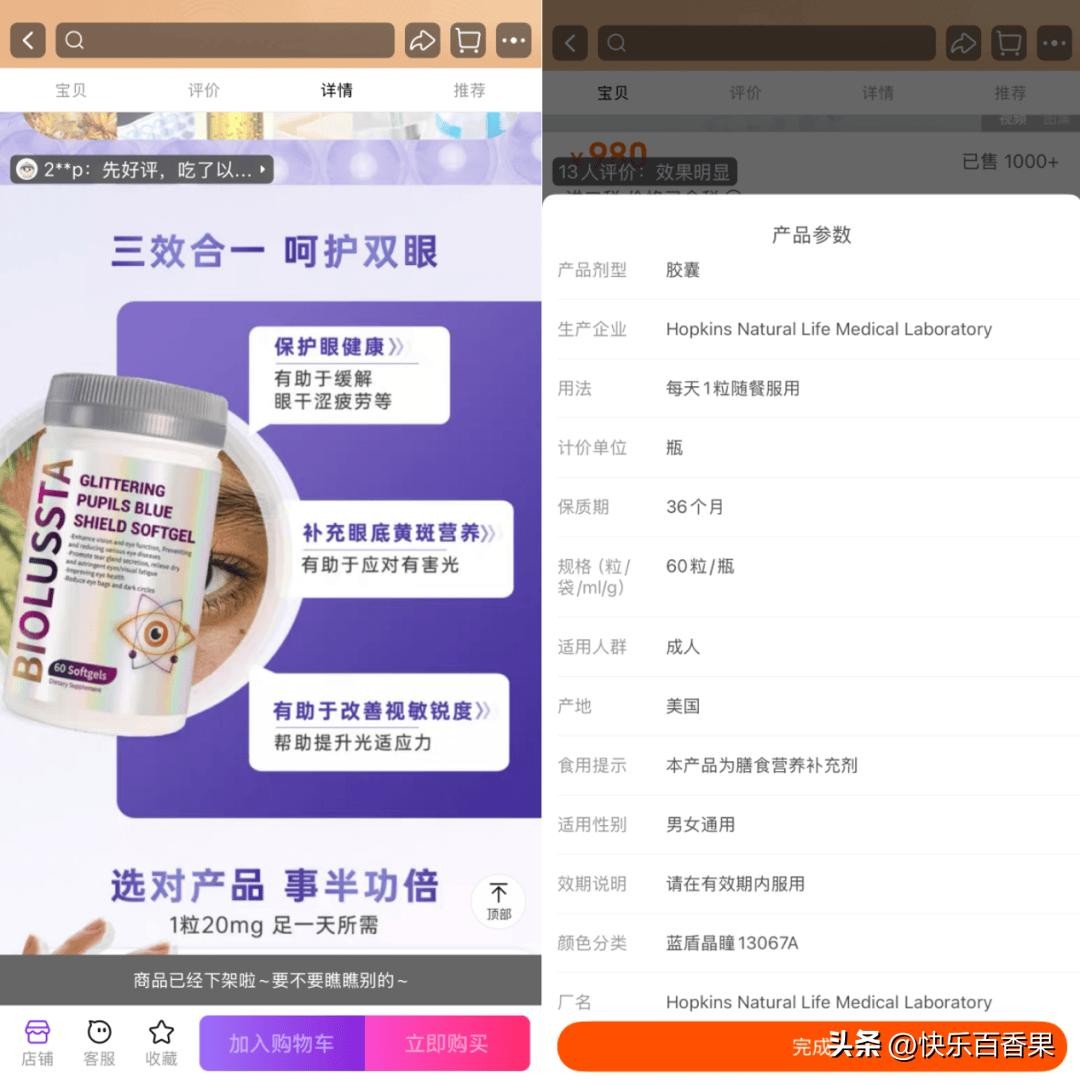
Task: Open the three-dot more menu on left screen
Action: (514, 40)
